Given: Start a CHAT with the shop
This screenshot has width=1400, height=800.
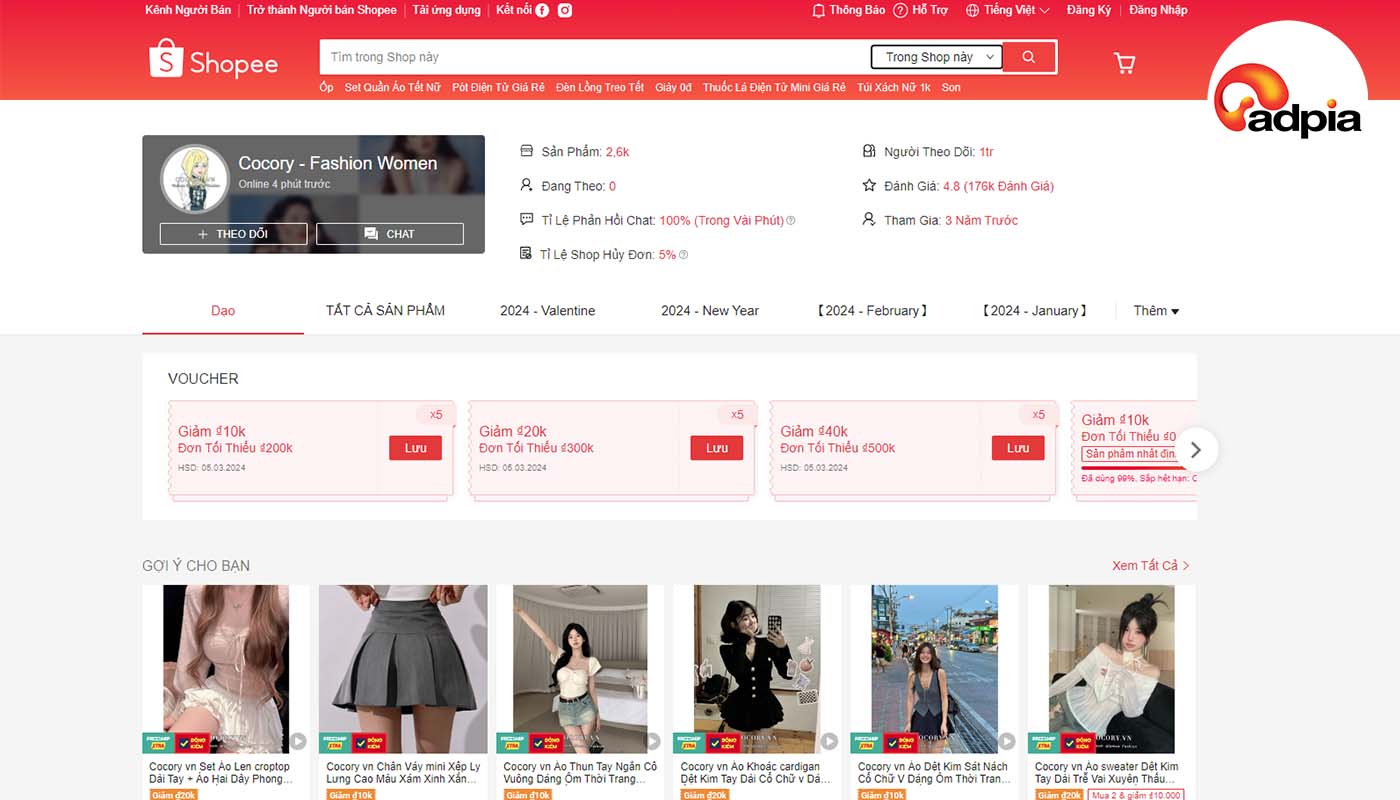Looking at the screenshot, I should coord(390,234).
